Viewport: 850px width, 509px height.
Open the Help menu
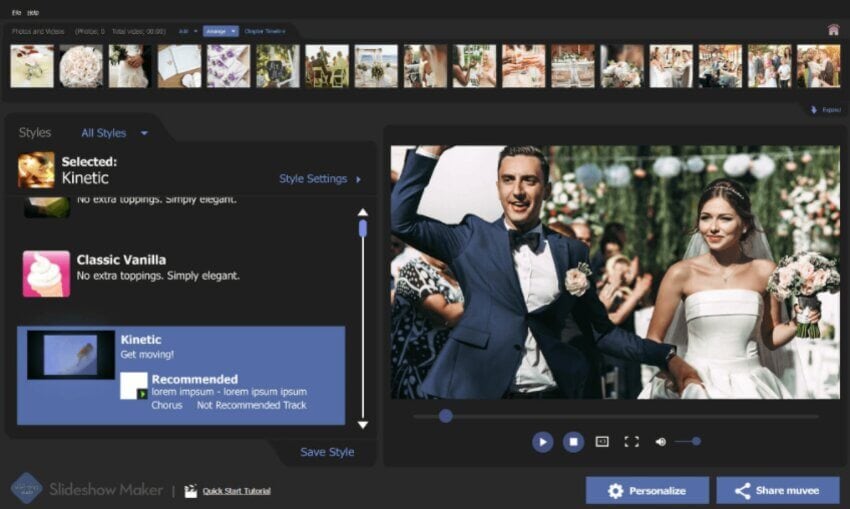[33, 12]
